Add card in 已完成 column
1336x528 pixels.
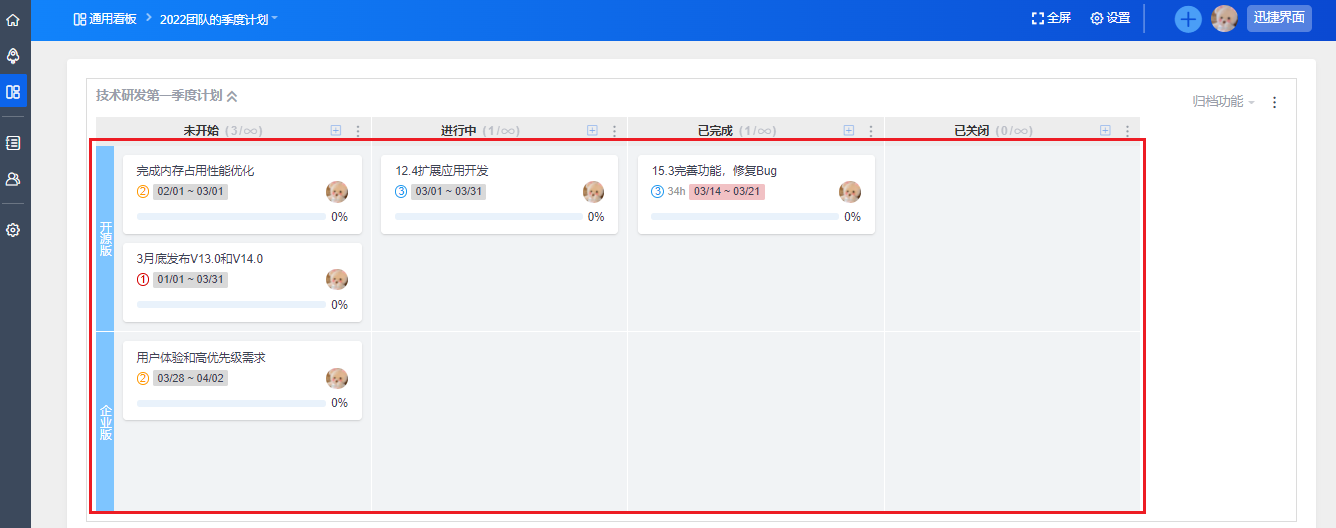coord(849,130)
